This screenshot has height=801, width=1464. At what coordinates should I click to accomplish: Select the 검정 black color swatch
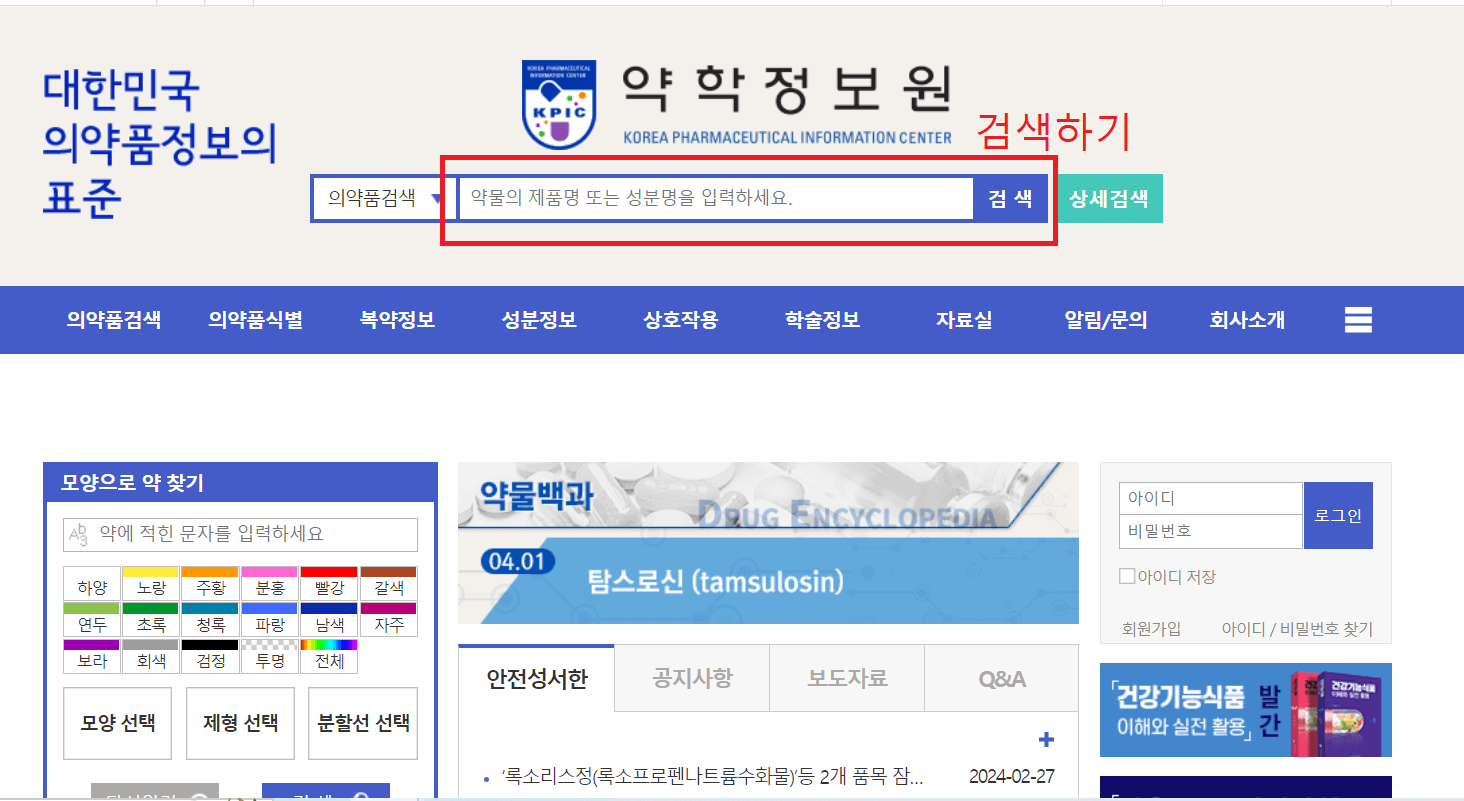coord(210,656)
